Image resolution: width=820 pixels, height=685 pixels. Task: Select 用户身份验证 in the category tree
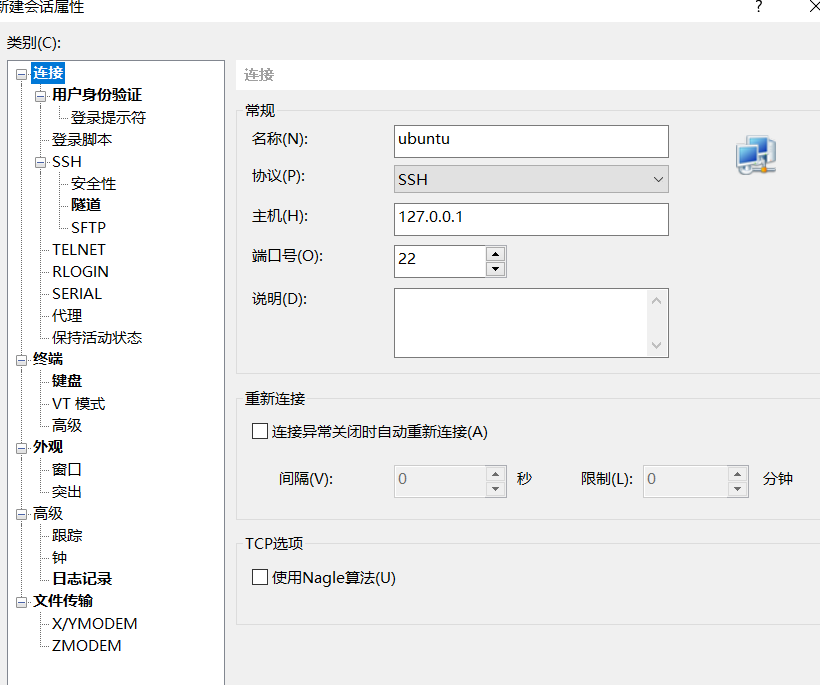point(97,95)
